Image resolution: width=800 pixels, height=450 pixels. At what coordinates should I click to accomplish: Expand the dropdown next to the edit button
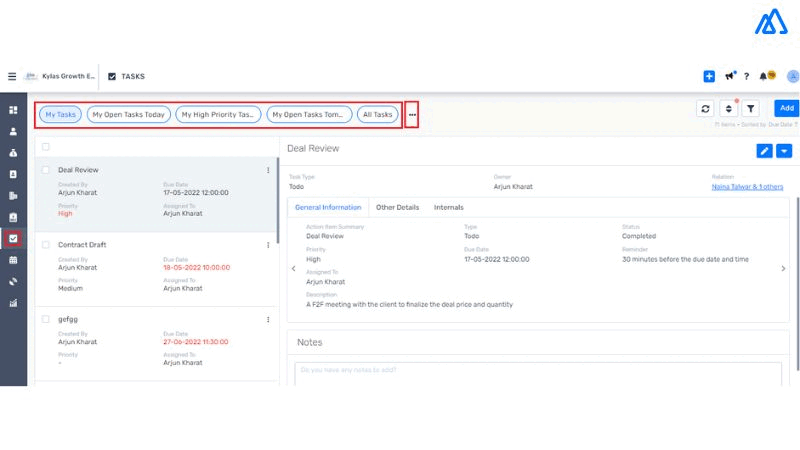[x=784, y=151]
